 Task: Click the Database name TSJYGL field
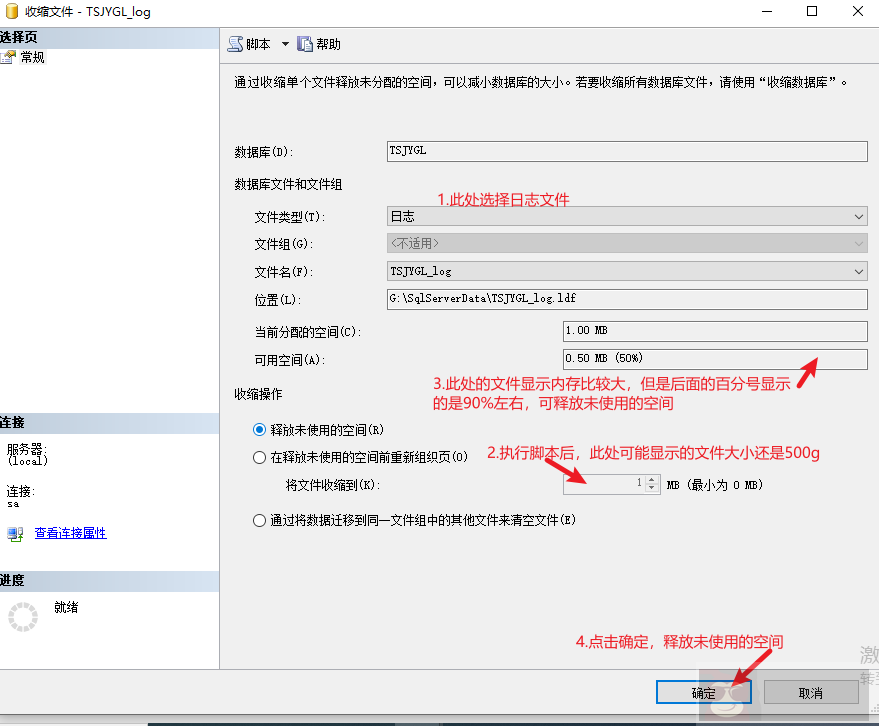point(626,151)
